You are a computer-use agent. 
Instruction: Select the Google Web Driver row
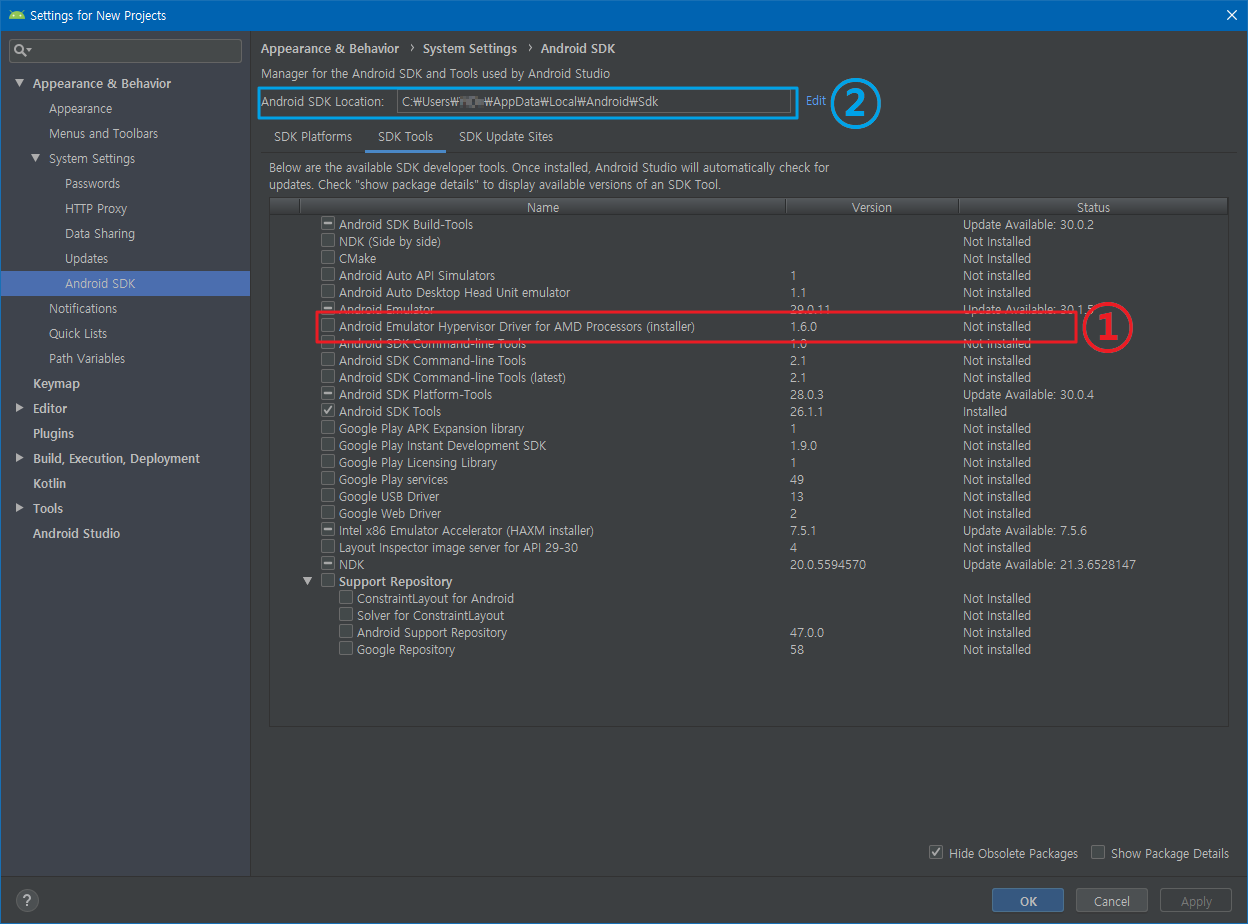click(x=748, y=513)
